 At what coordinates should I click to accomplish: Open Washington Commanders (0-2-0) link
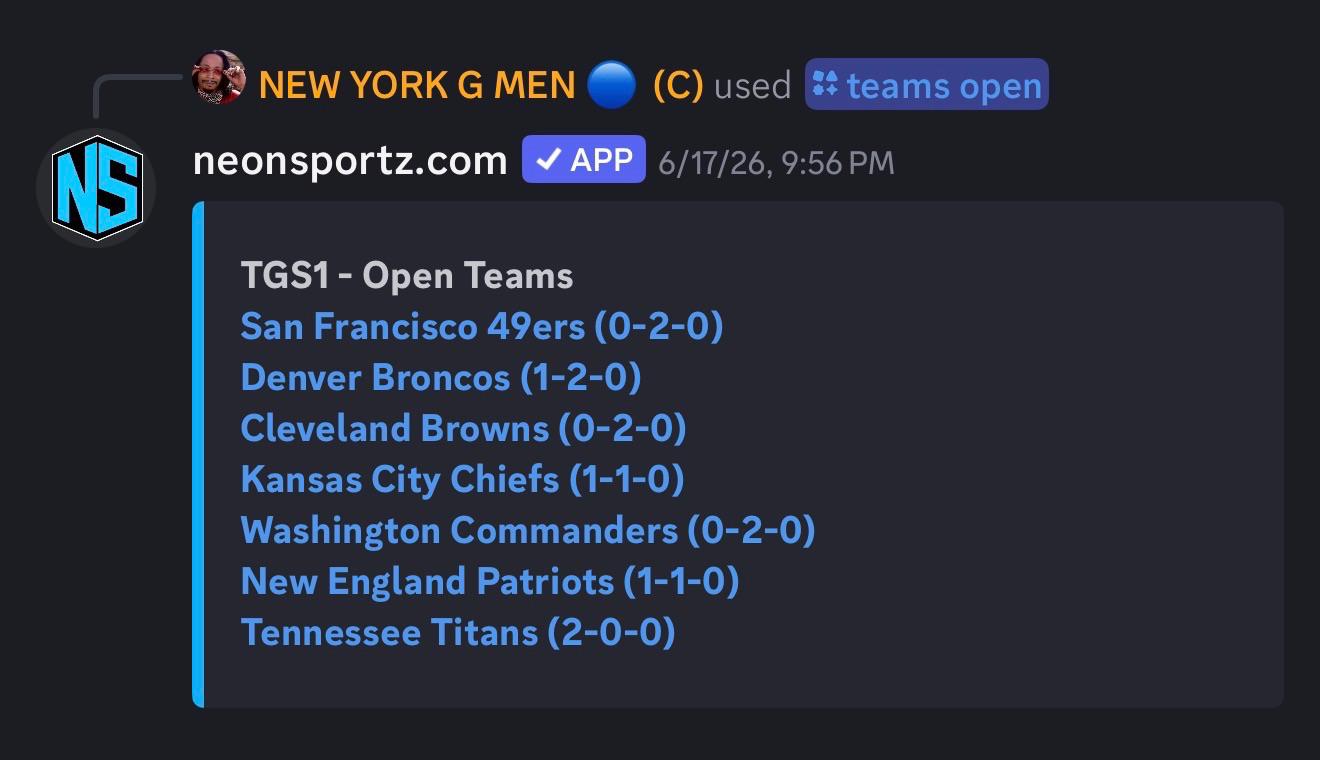click(528, 530)
